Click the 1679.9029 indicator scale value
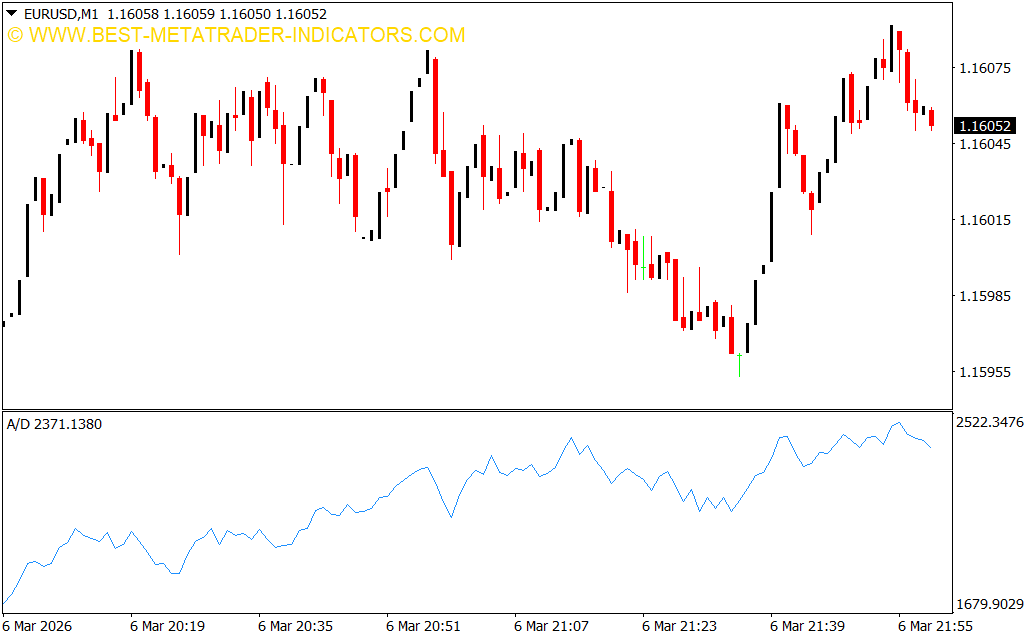The height and width of the screenshot is (640, 1024). click(989, 604)
